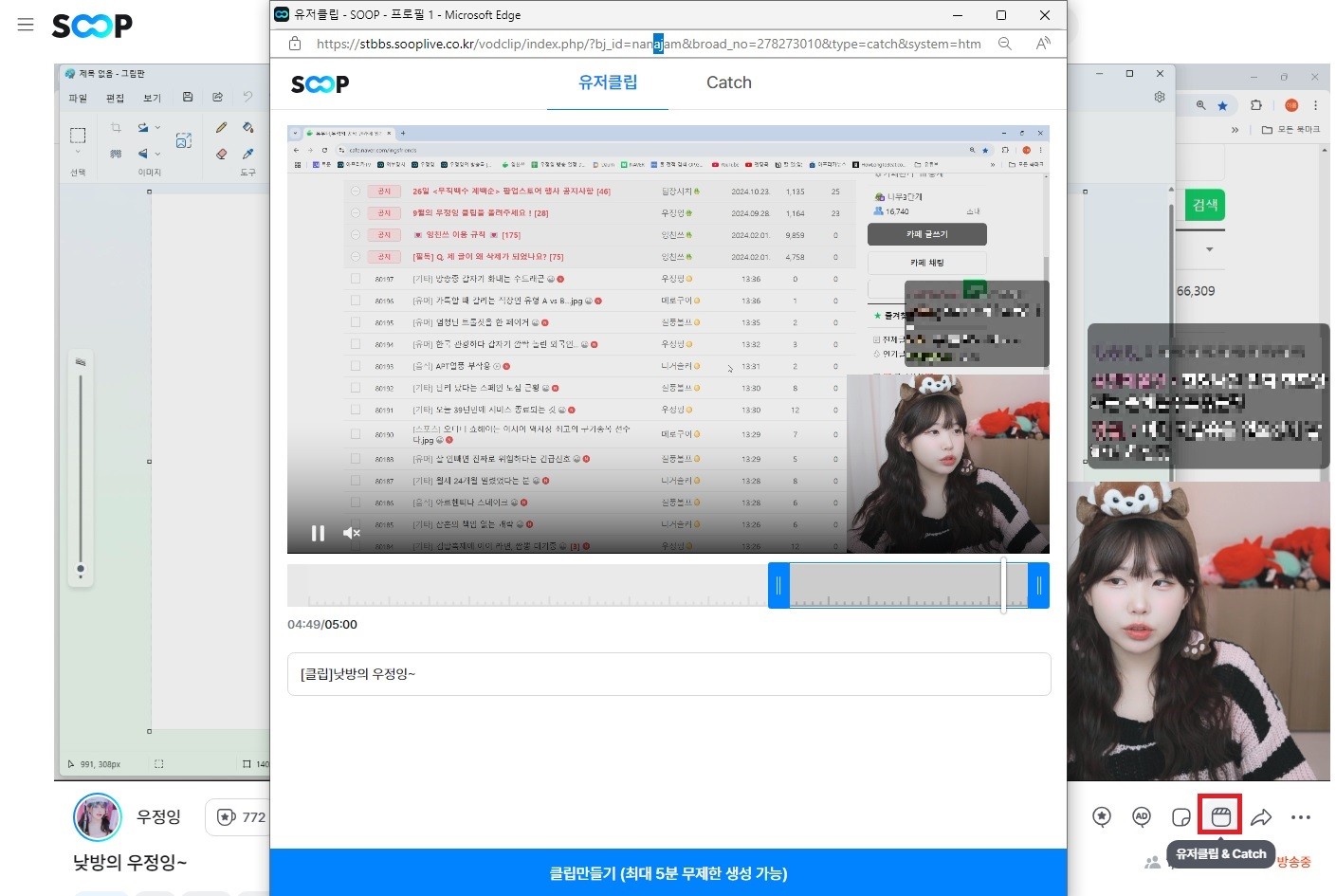Unmute the clip preview audio
Viewport: 1336px width, 896px height.
point(351,533)
